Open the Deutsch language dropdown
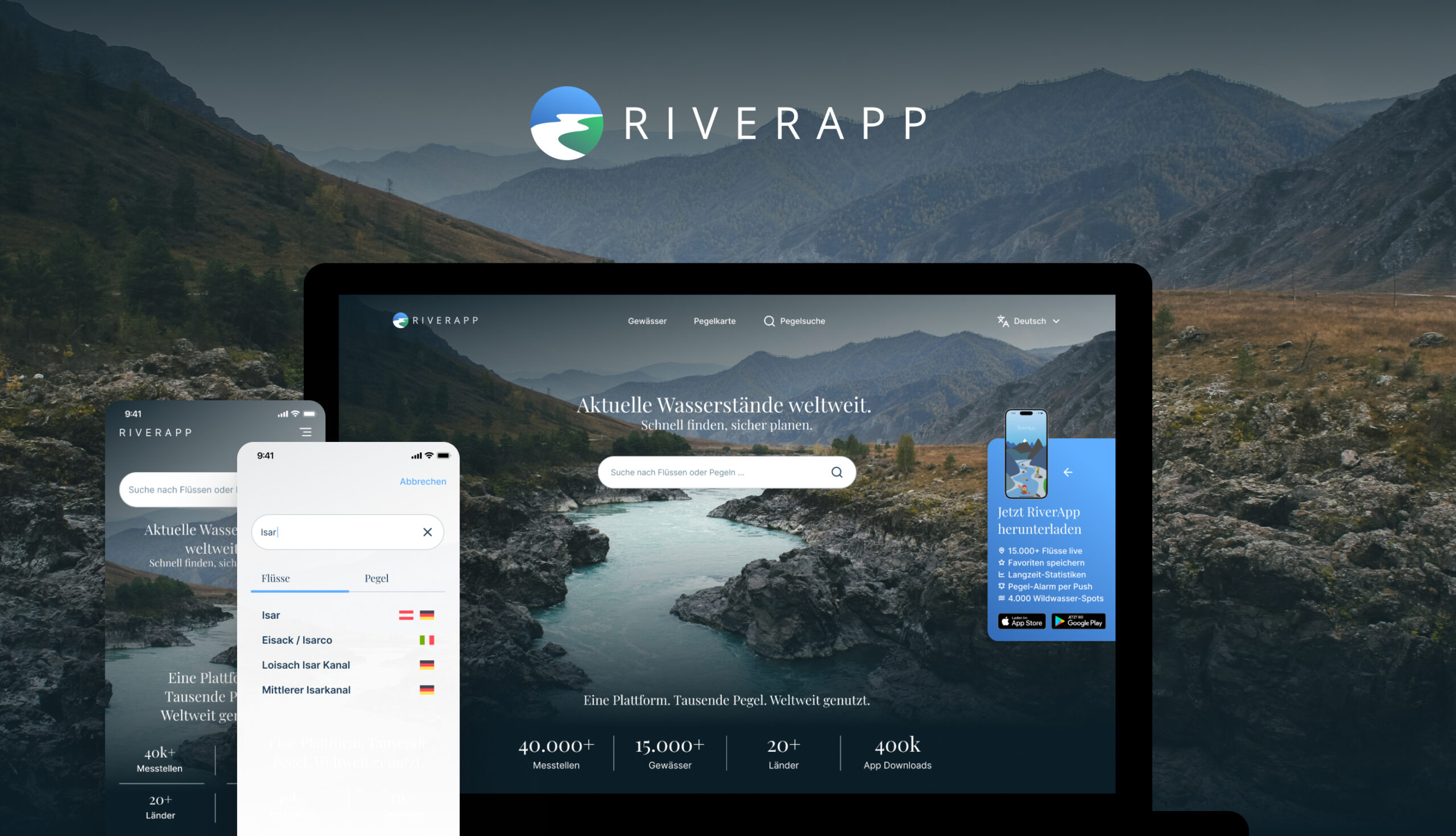This screenshot has height=836, width=1456. (1029, 321)
